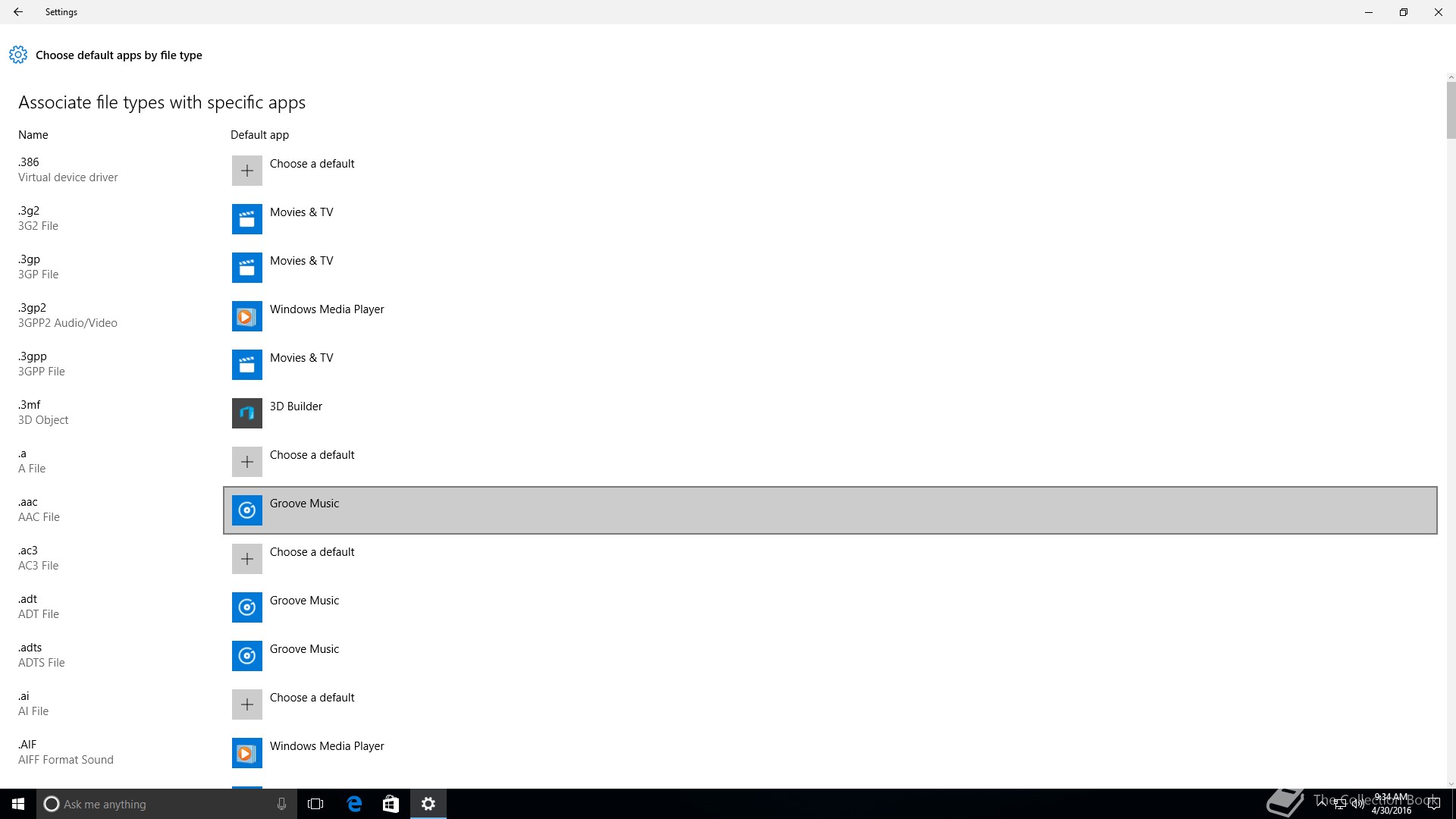Click the plus icon for the .ac3 file type
The height and width of the screenshot is (819, 1456).
click(247, 559)
